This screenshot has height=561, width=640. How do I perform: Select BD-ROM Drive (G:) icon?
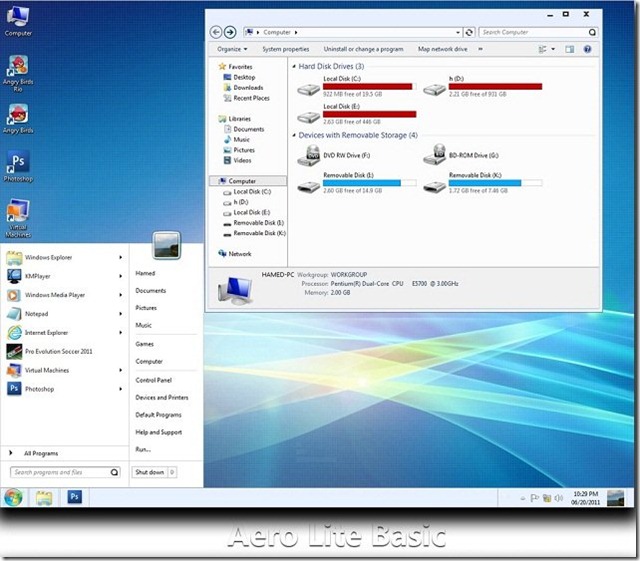[x=434, y=155]
